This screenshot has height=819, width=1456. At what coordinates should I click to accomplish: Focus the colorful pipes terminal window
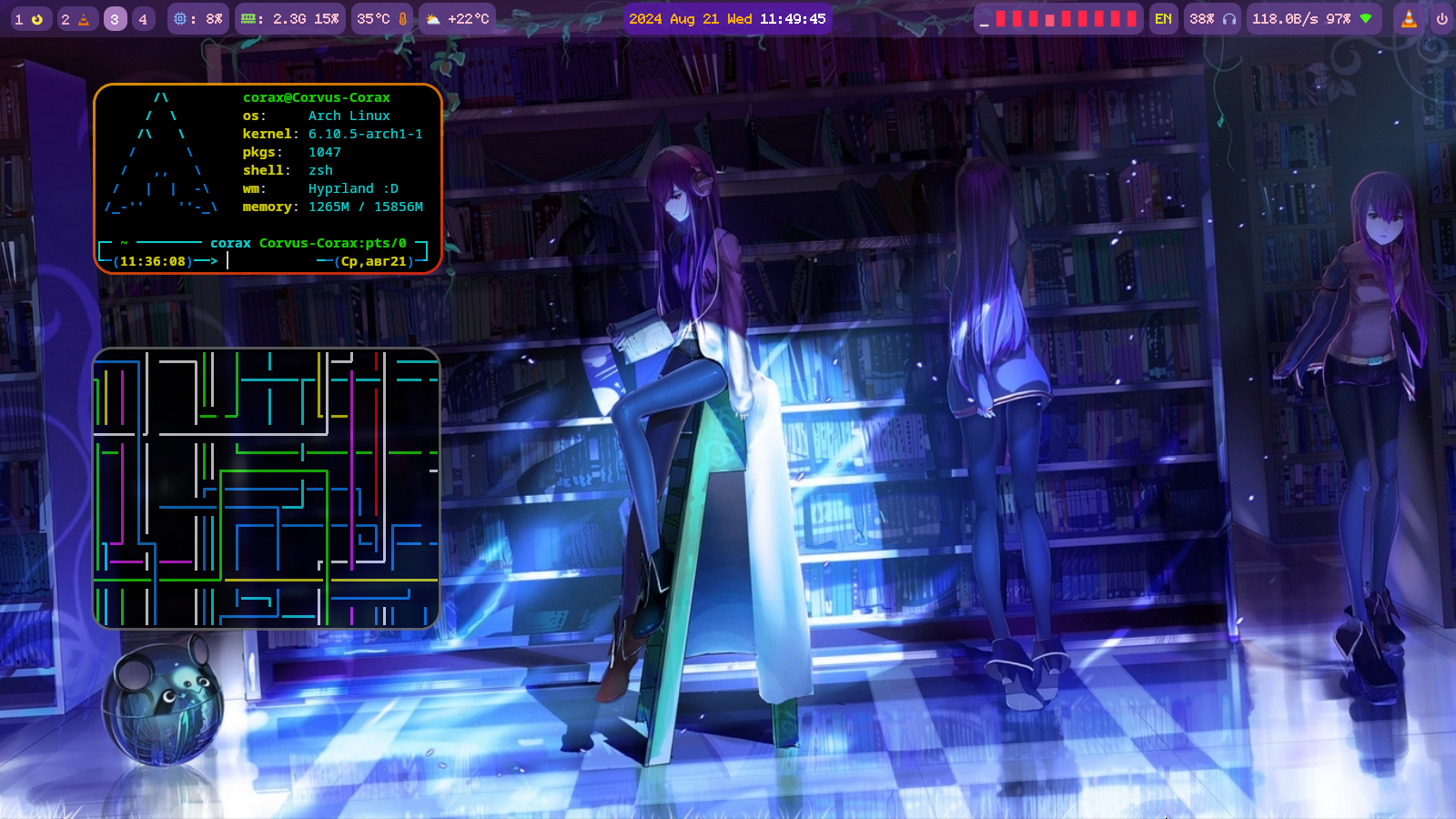(267, 489)
